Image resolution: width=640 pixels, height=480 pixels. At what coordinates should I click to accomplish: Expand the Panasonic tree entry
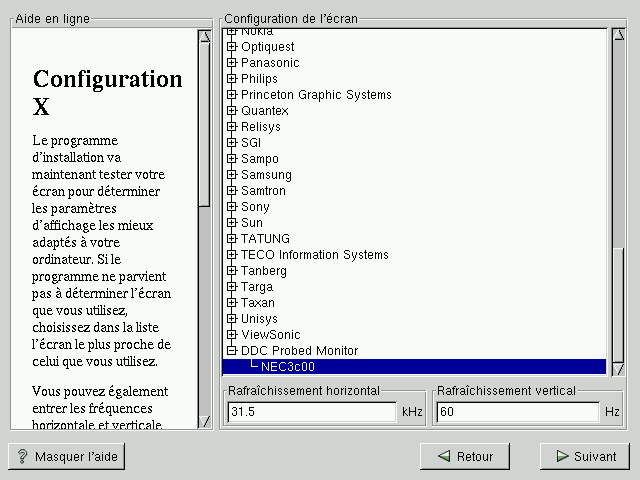point(232,63)
